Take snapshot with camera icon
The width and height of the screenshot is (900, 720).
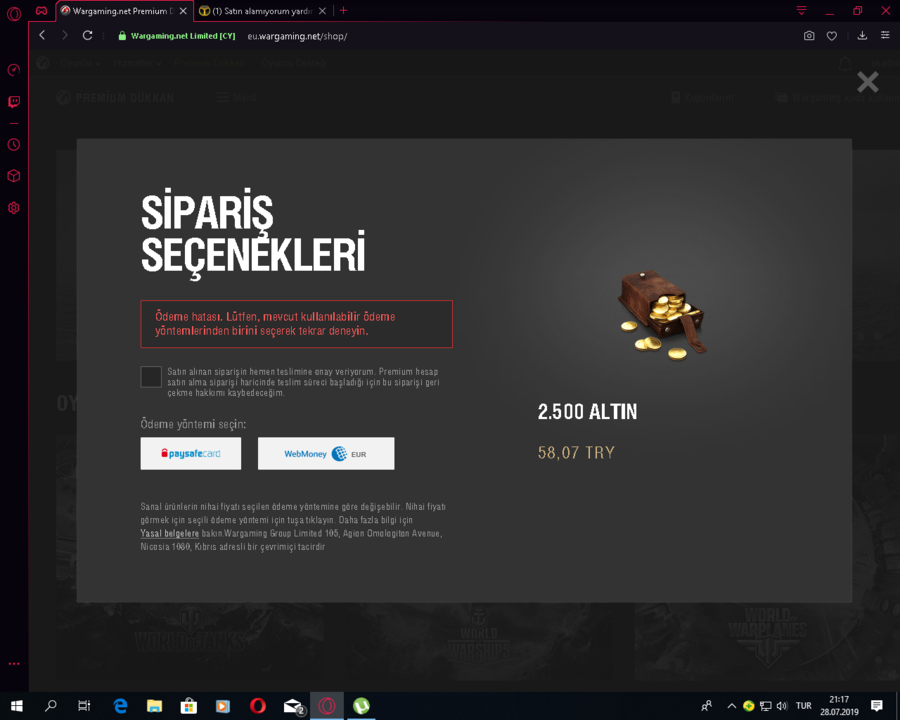point(809,36)
